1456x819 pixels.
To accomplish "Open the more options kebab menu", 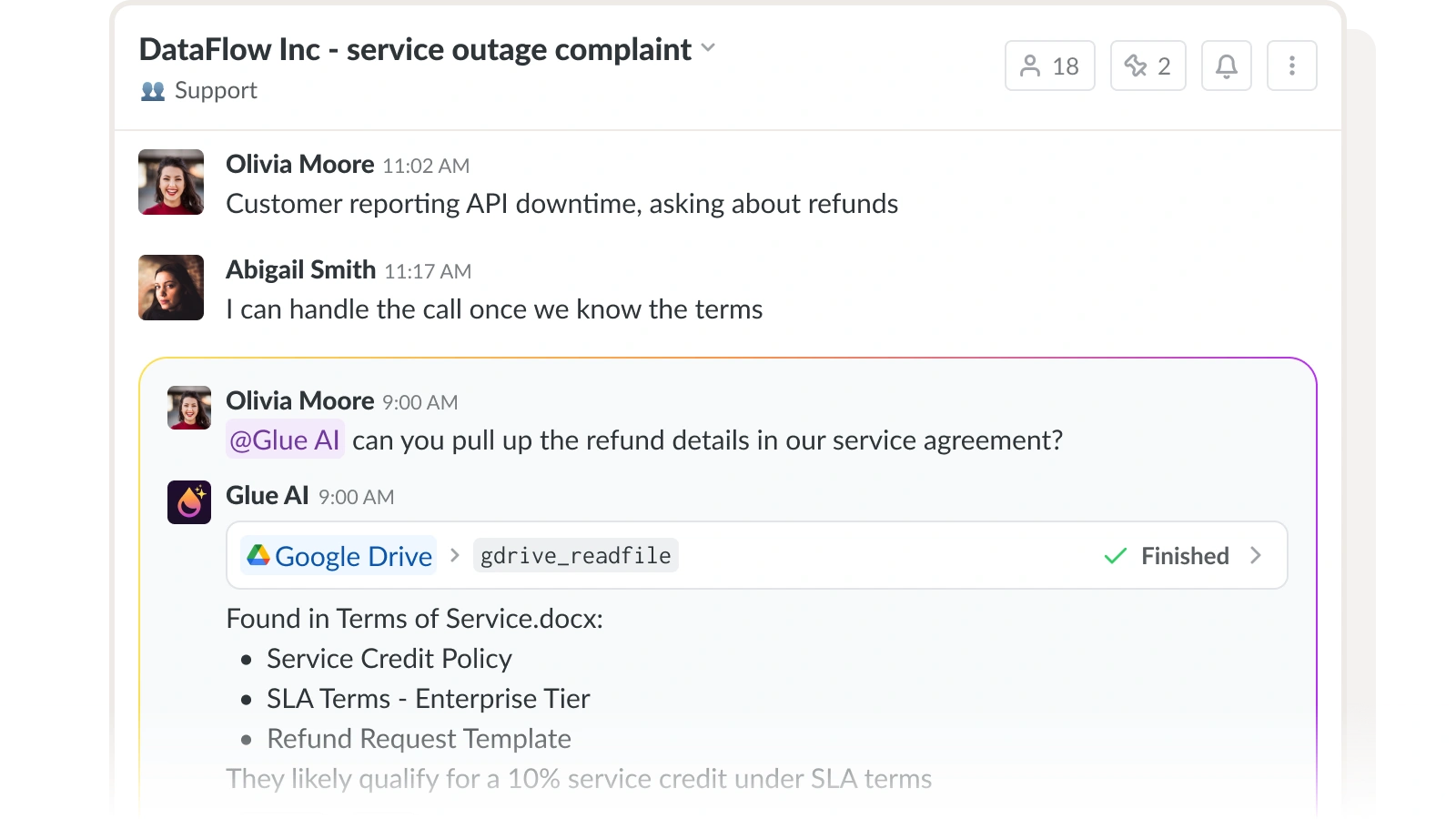I will click(x=1291, y=66).
